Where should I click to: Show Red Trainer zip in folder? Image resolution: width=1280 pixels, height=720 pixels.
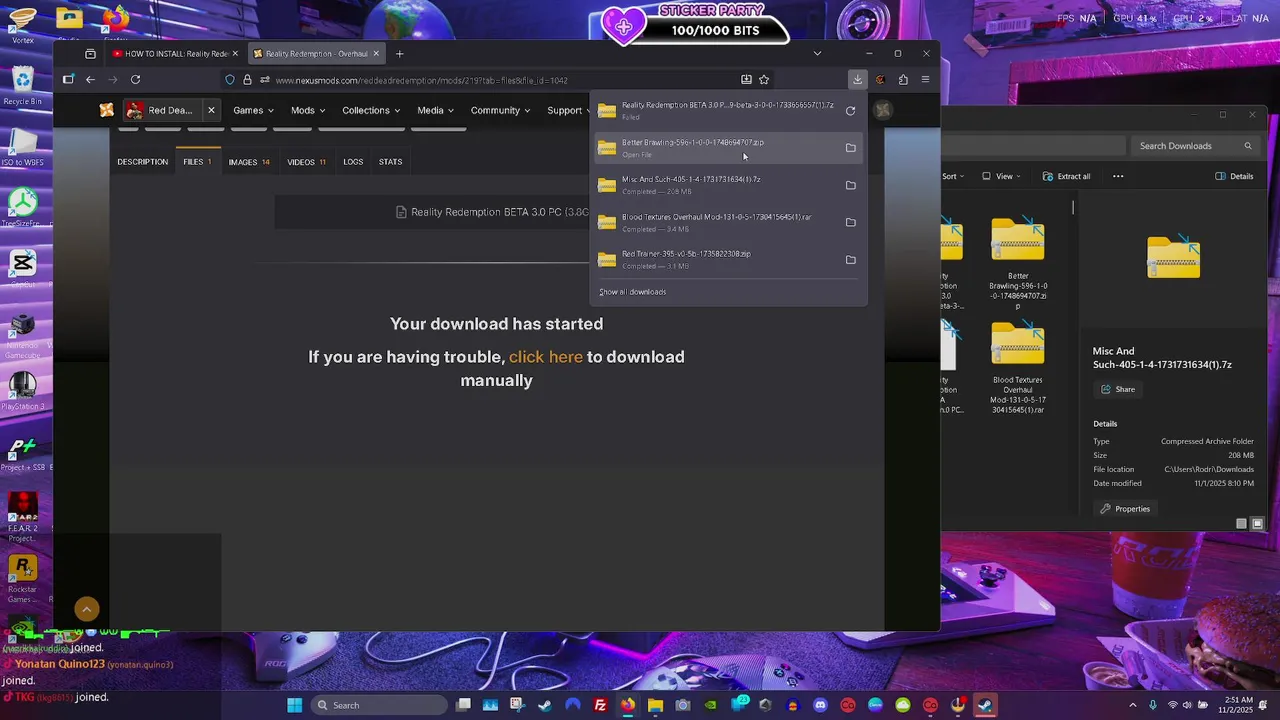point(850,260)
